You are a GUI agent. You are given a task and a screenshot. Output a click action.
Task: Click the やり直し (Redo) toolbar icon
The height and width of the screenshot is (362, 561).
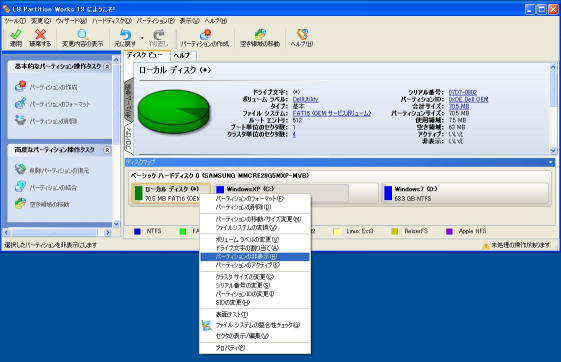(158, 35)
